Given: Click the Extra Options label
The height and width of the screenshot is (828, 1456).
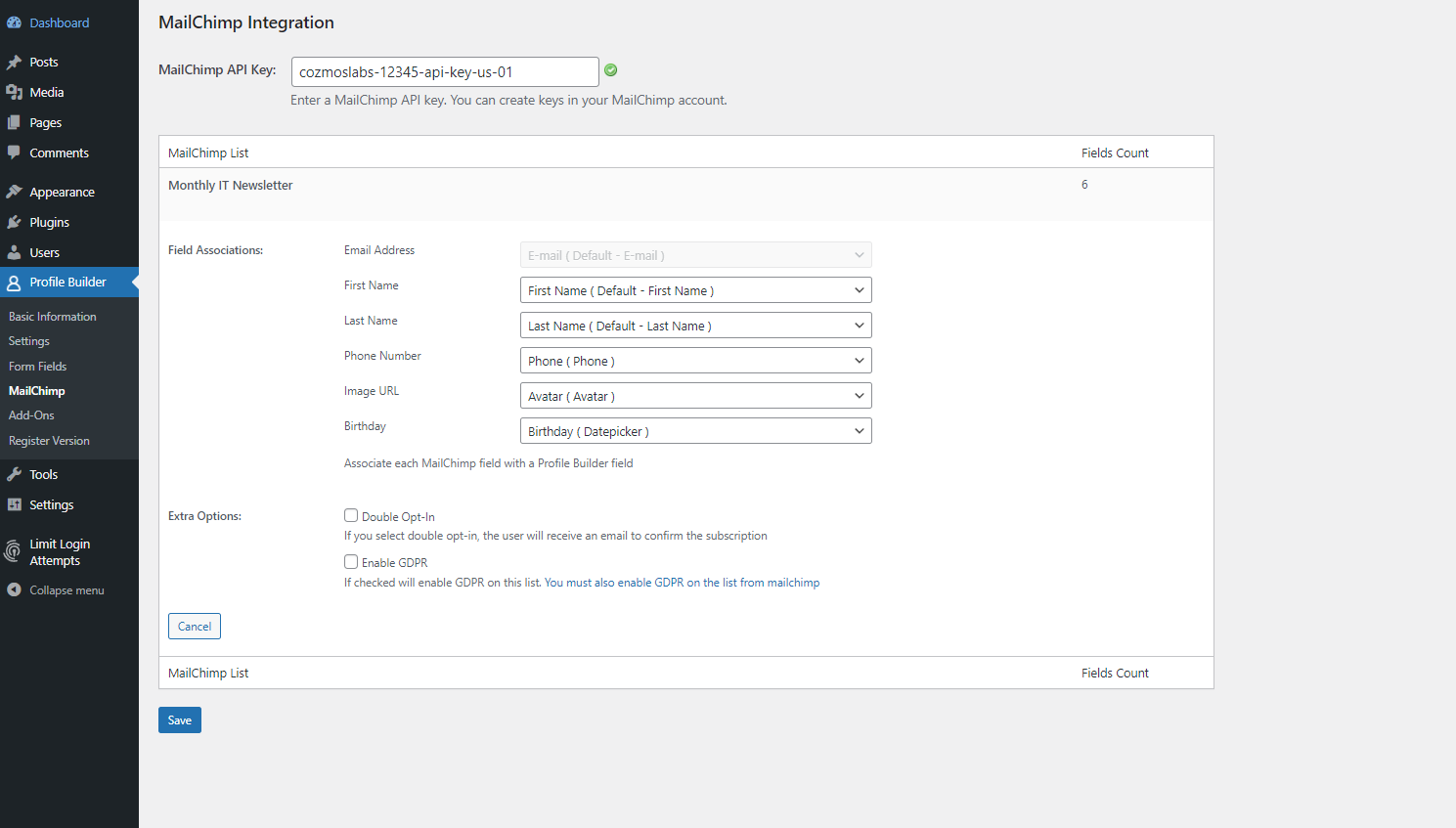Looking at the screenshot, I should pos(204,516).
